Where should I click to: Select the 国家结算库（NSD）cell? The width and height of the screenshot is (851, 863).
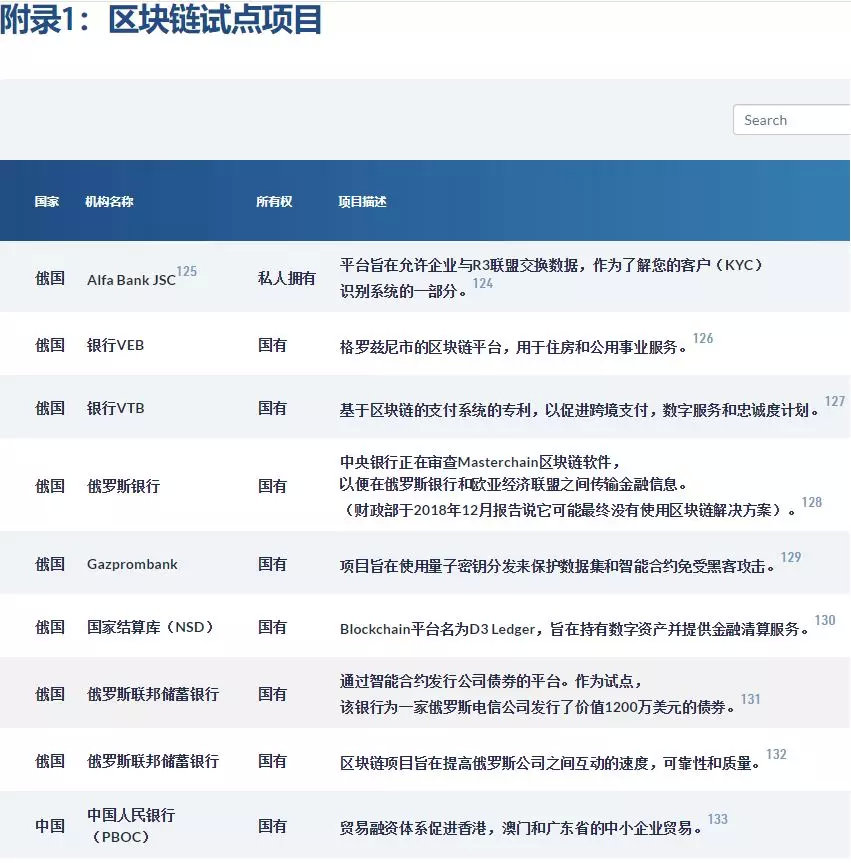(150, 627)
